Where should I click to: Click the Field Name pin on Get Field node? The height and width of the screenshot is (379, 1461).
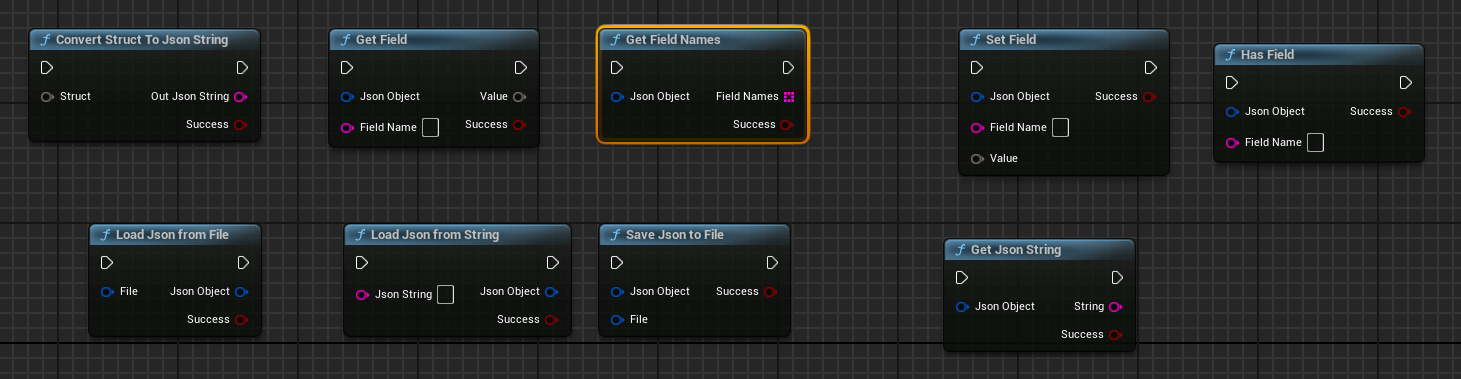pyautogui.click(x=347, y=128)
